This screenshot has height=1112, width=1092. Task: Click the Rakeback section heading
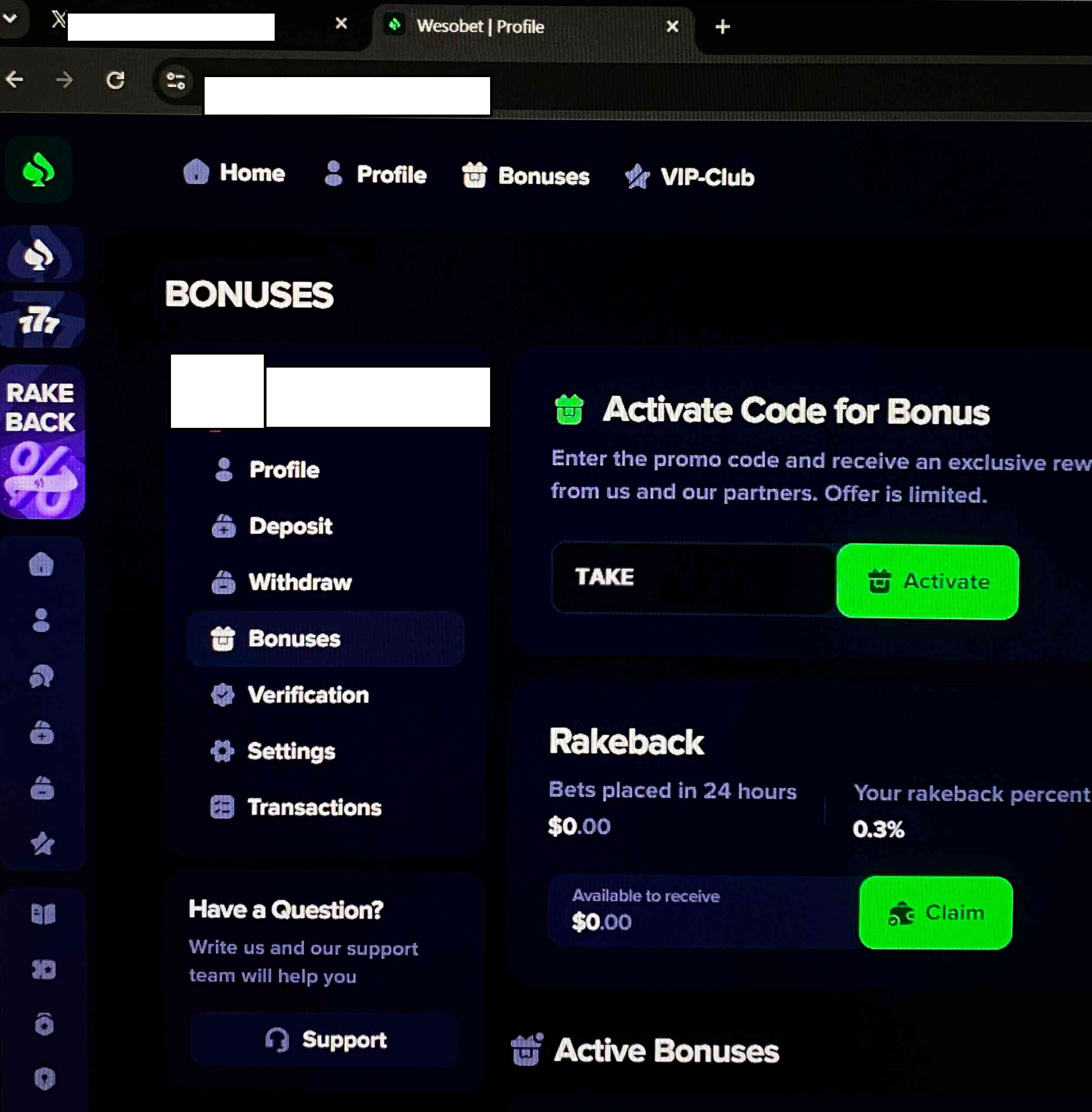click(626, 742)
